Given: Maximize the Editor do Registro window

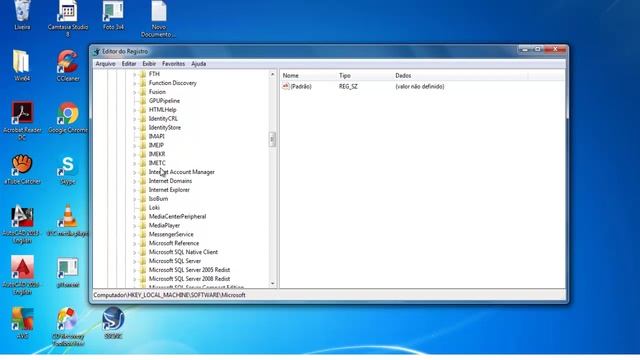Looking at the screenshot, I should 538,49.
